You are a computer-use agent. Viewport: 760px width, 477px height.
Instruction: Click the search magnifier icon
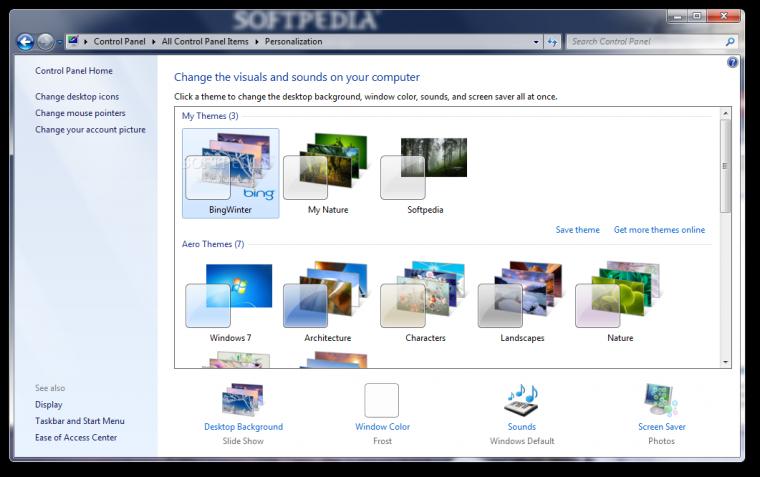click(x=730, y=42)
